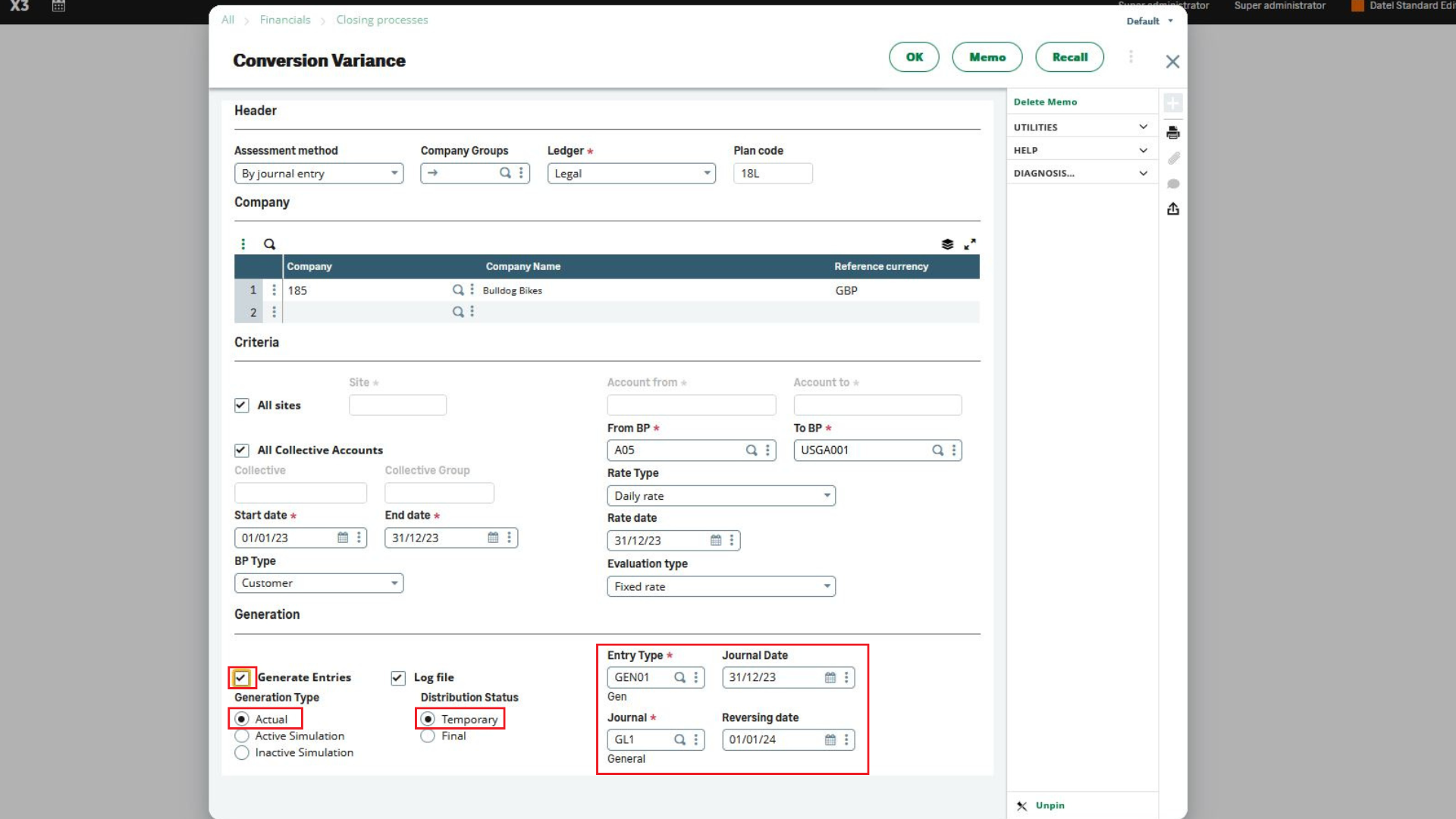
Task: Select Actual generation type
Action: [x=242, y=719]
